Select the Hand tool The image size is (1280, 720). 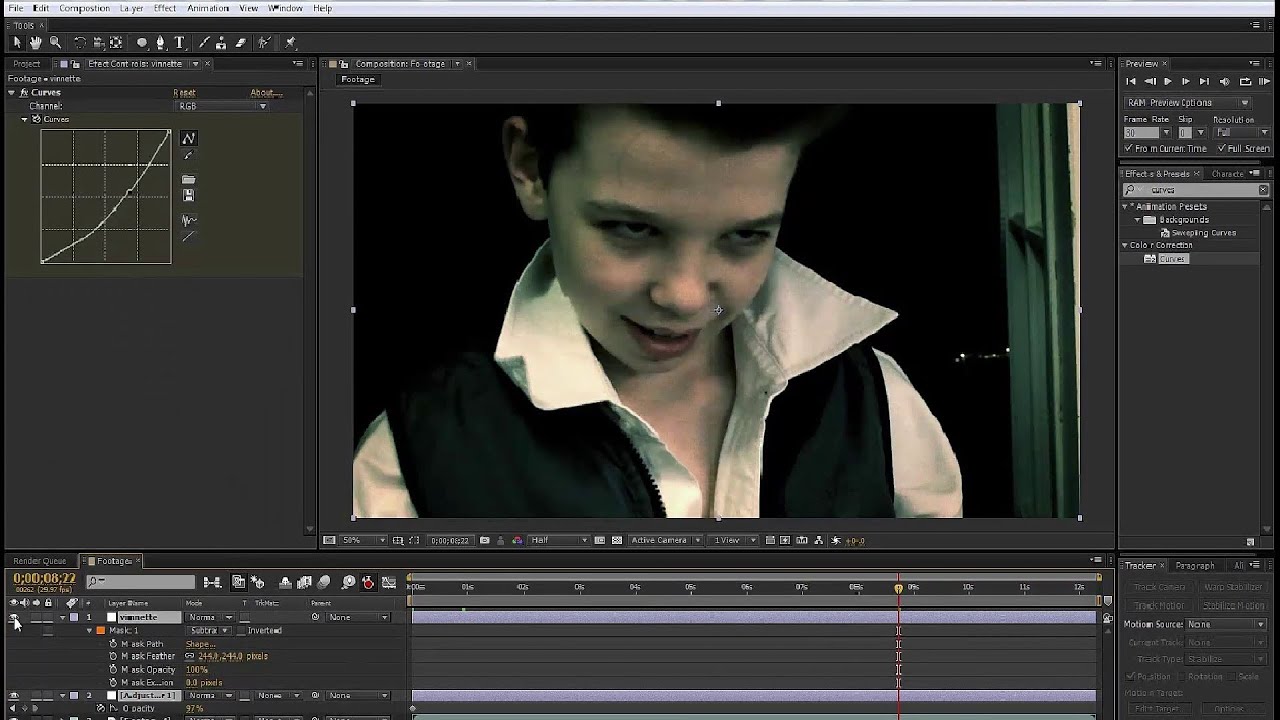35,42
